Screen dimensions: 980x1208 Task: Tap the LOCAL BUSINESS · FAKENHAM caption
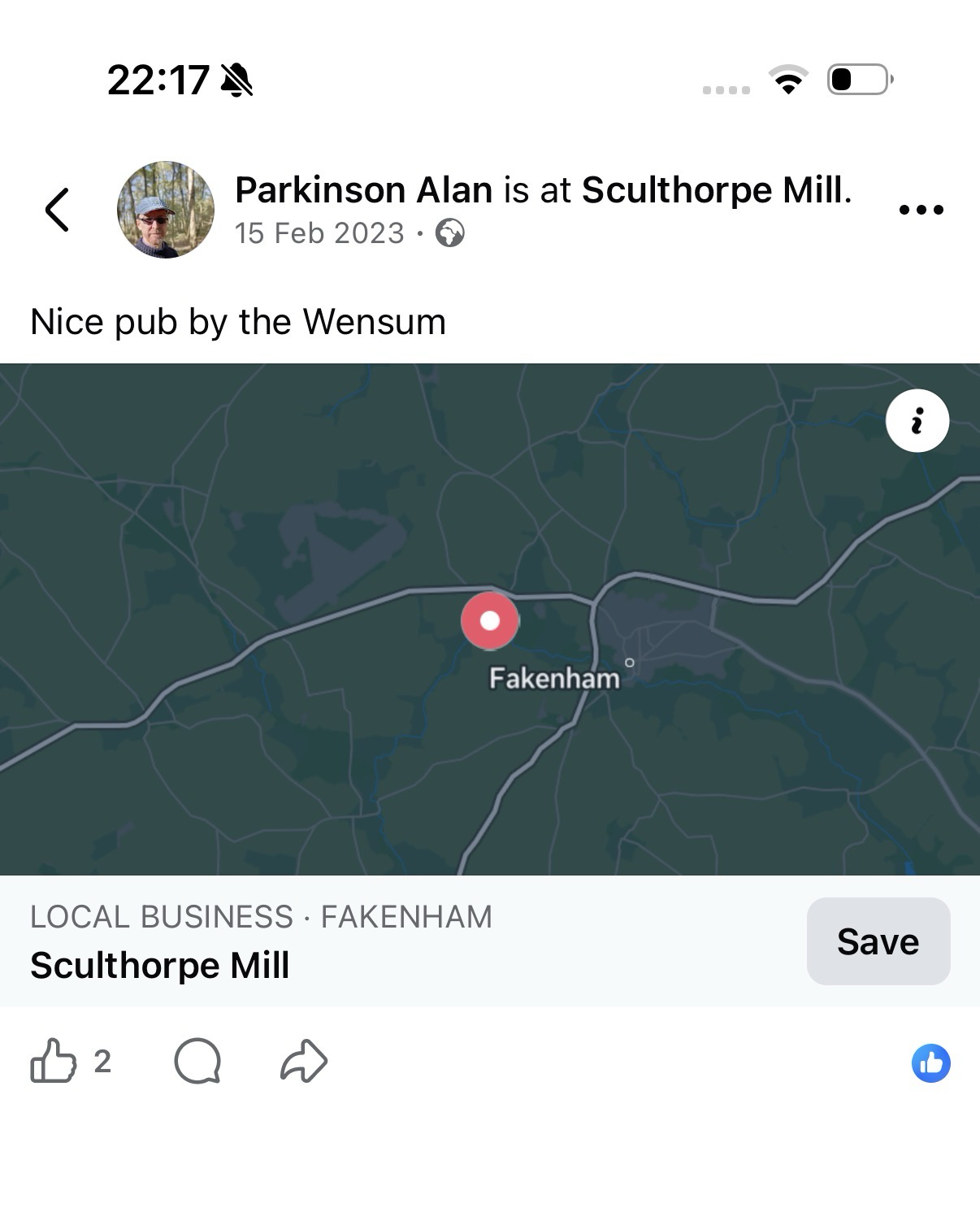(261, 917)
